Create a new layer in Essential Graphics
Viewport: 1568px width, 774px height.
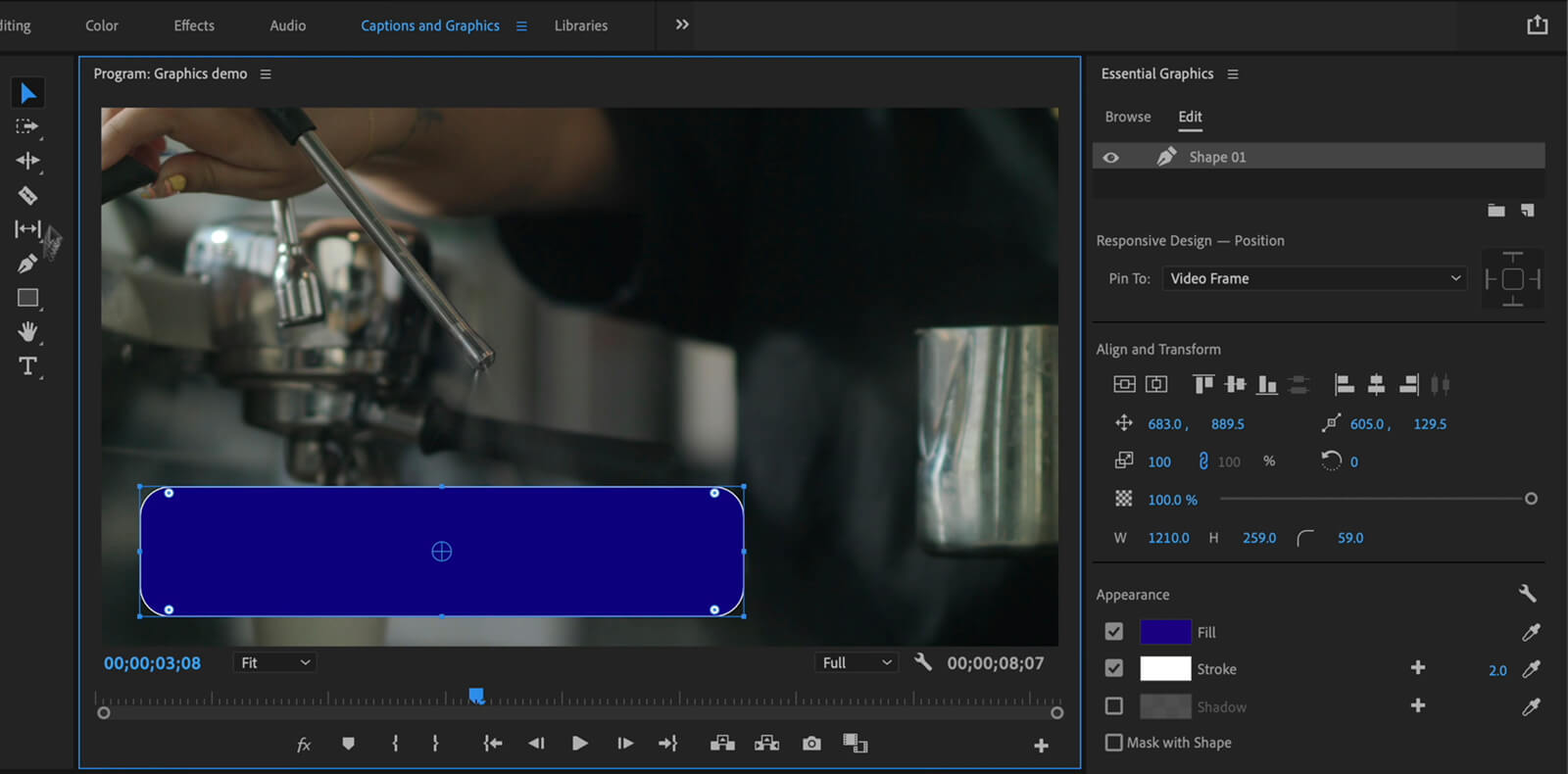point(1527,211)
